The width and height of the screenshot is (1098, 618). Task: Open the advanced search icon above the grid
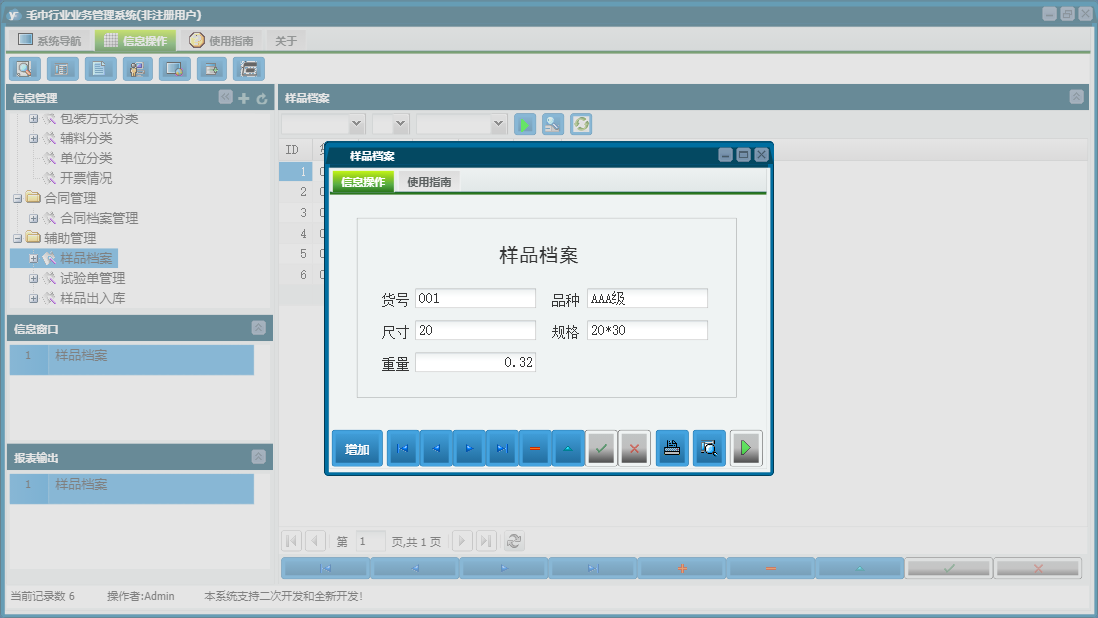(552, 124)
